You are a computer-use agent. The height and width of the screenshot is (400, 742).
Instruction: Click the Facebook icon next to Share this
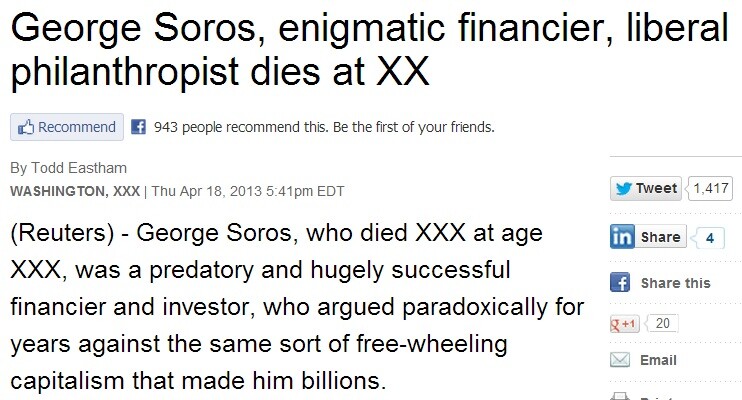click(620, 283)
